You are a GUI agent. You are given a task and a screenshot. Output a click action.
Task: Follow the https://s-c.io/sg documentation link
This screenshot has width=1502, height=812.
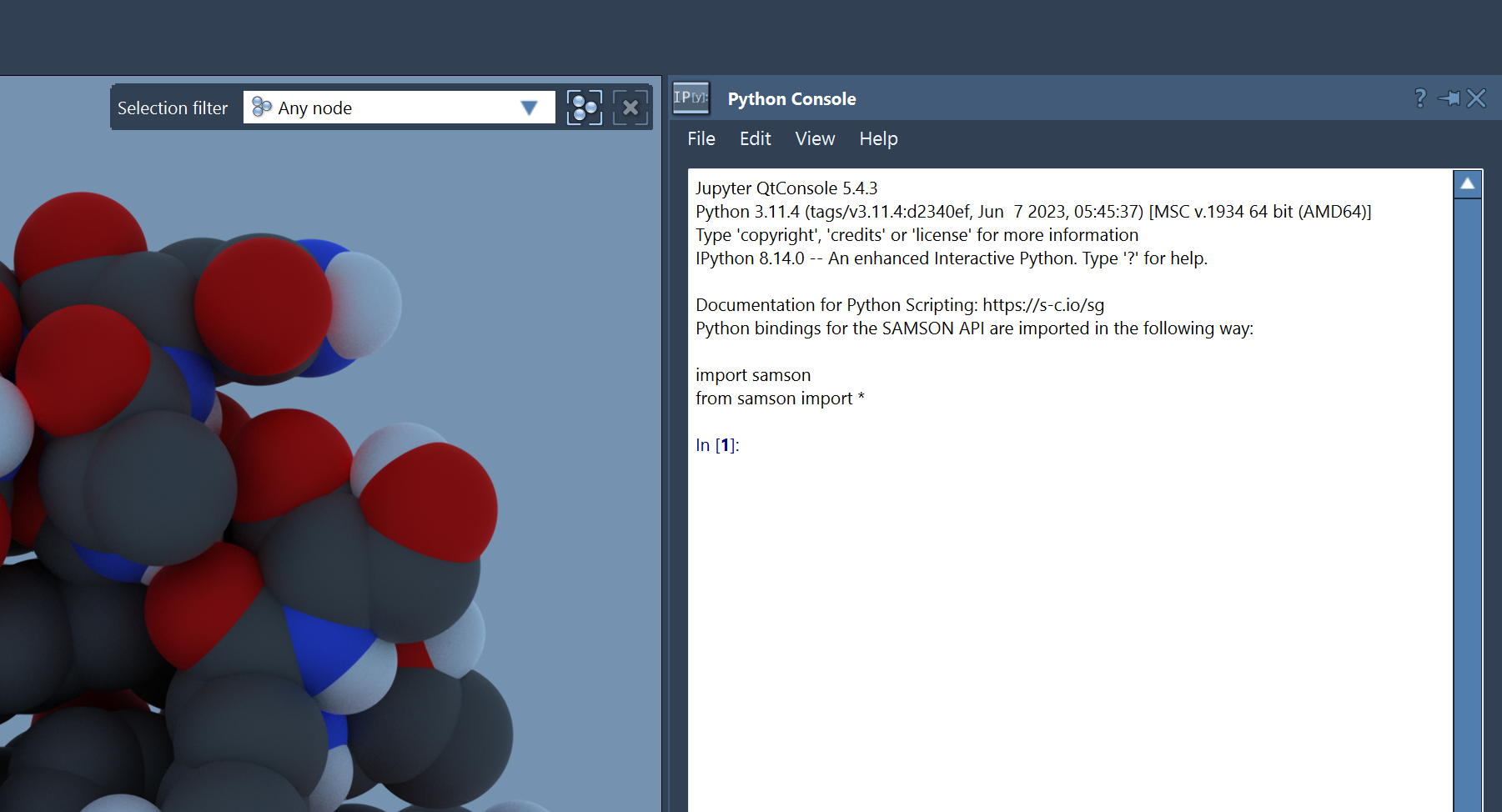point(1042,305)
